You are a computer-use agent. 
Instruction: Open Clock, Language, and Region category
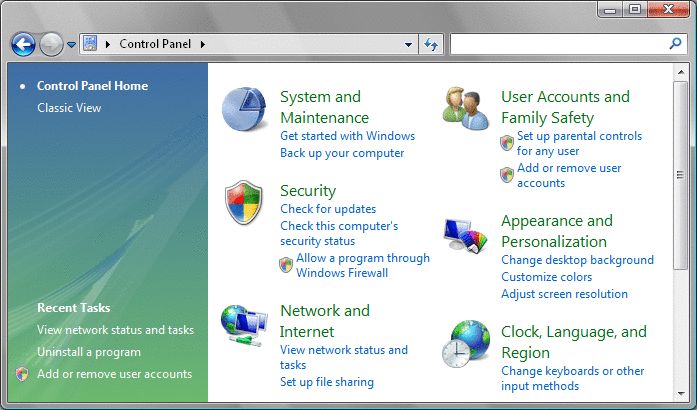pyautogui.click(x=574, y=342)
